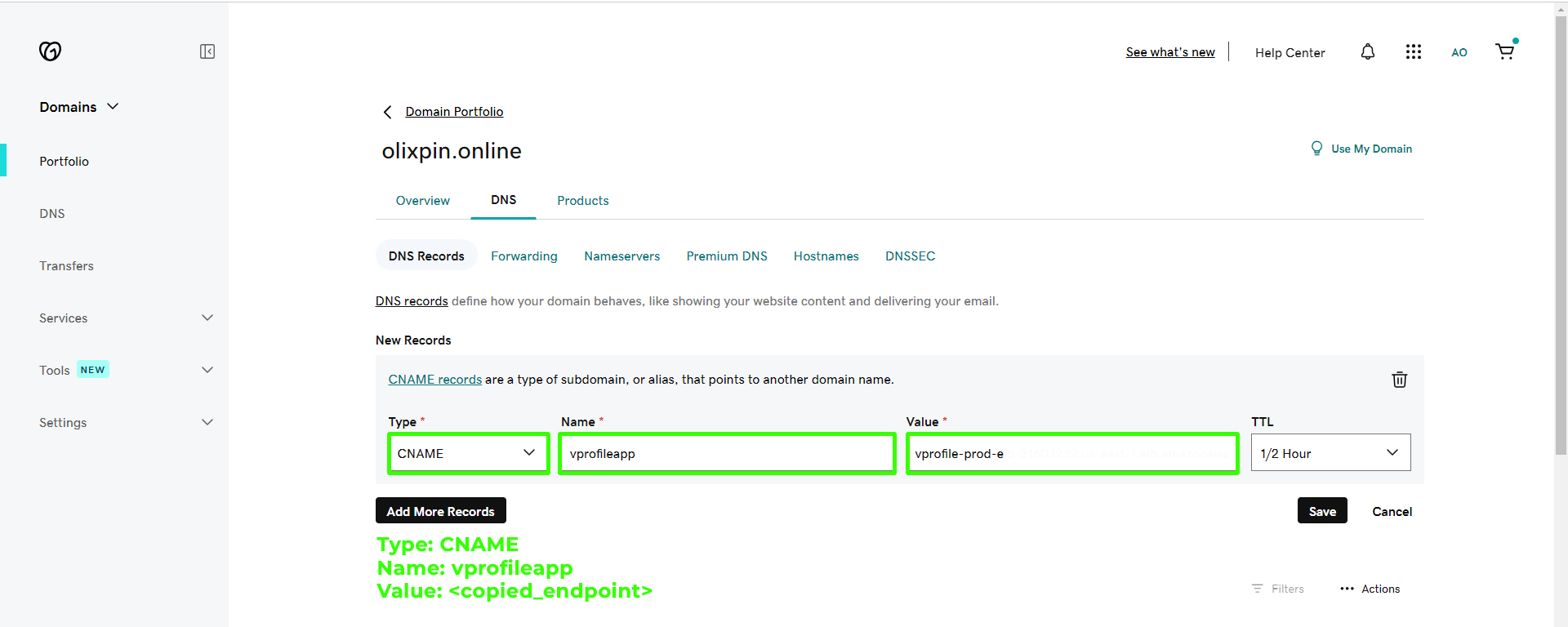Image resolution: width=1568 pixels, height=627 pixels.
Task: Click into the Value field with vprofile-prod-e
Action: coord(1072,453)
